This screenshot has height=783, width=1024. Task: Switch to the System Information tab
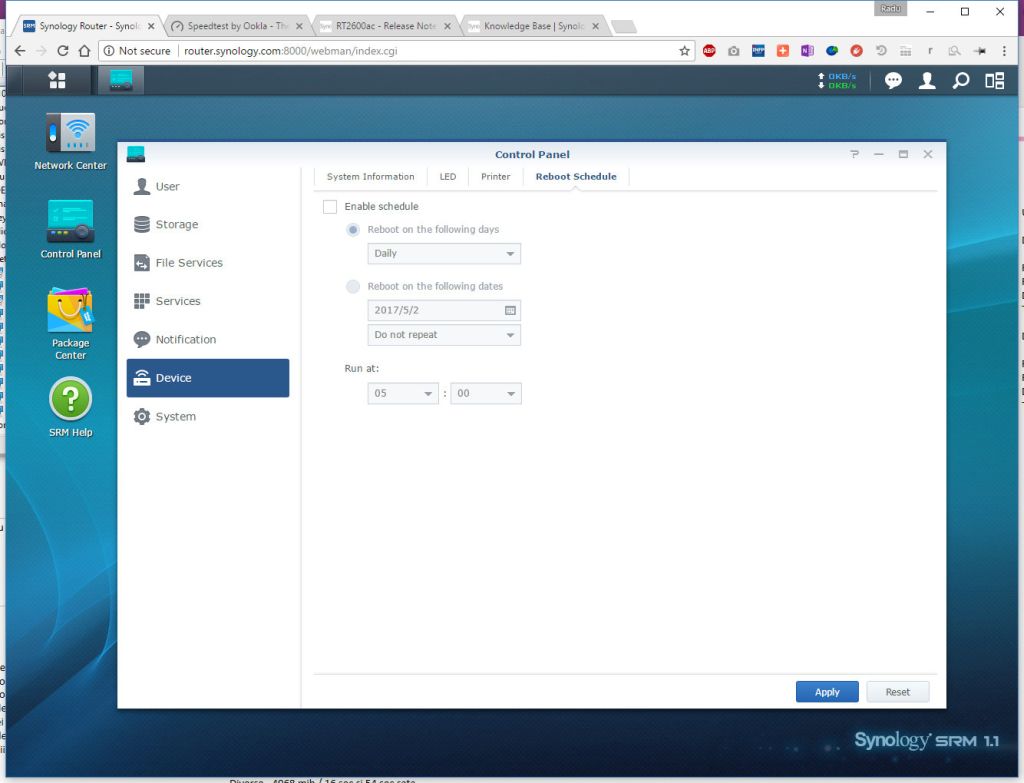(370, 177)
